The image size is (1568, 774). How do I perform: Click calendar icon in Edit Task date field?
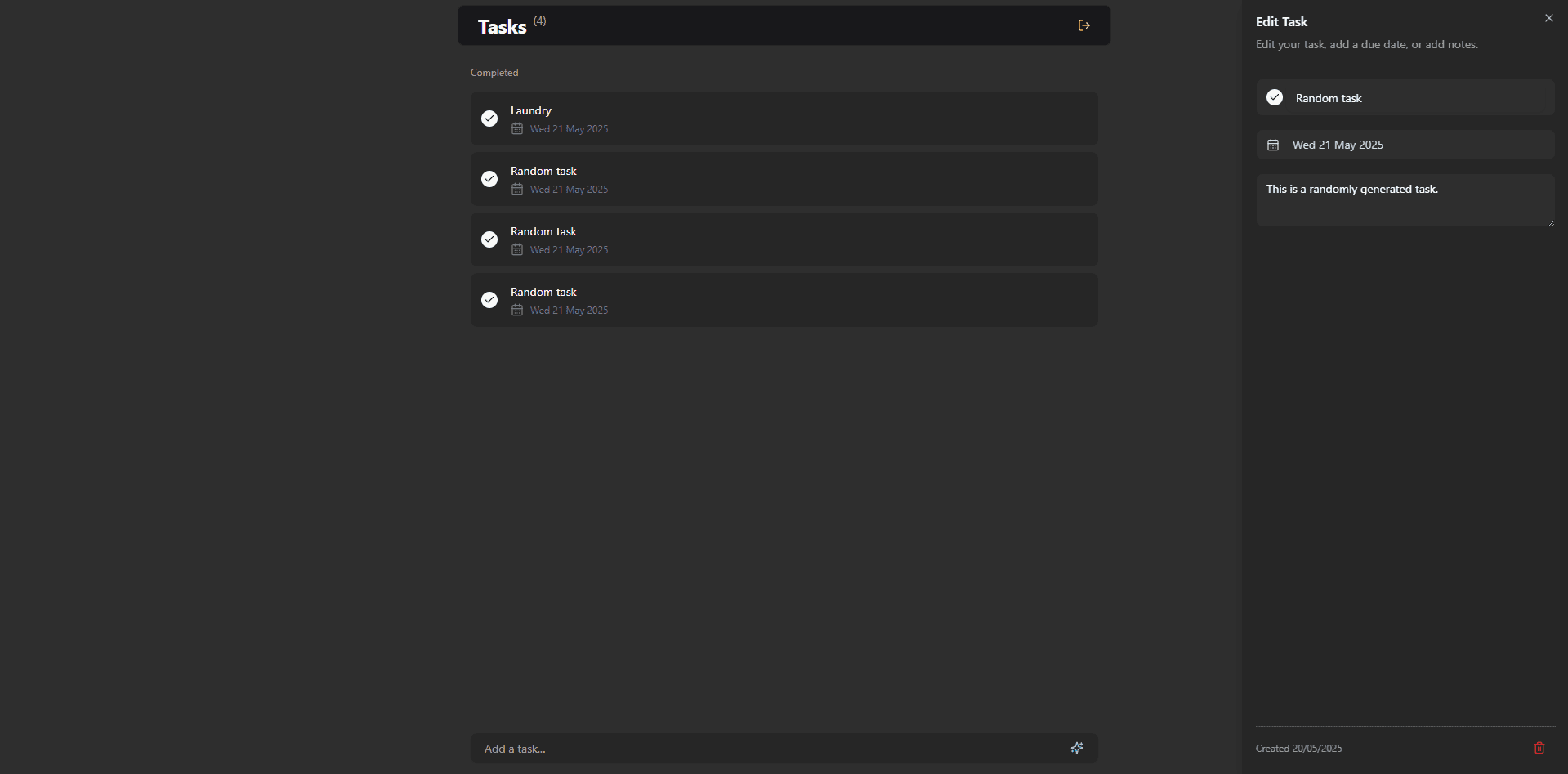pyautogui.click(x=1273, y=145)
